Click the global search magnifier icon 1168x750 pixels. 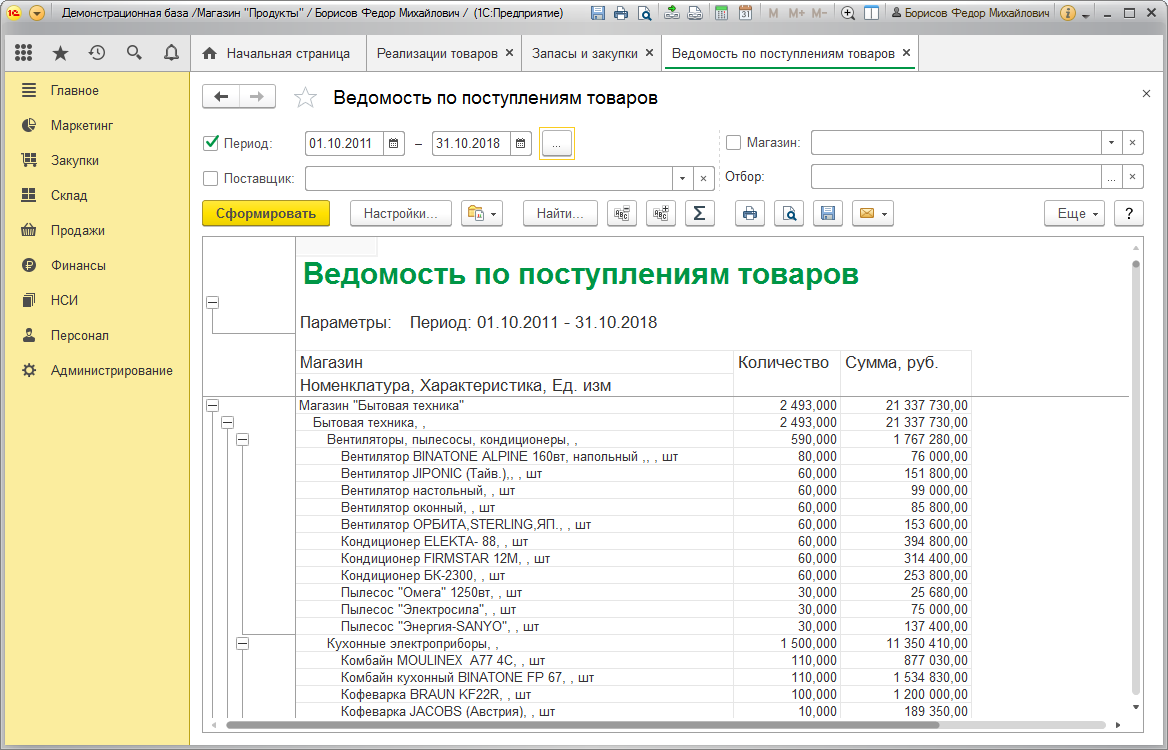click(x=134, y=53)
